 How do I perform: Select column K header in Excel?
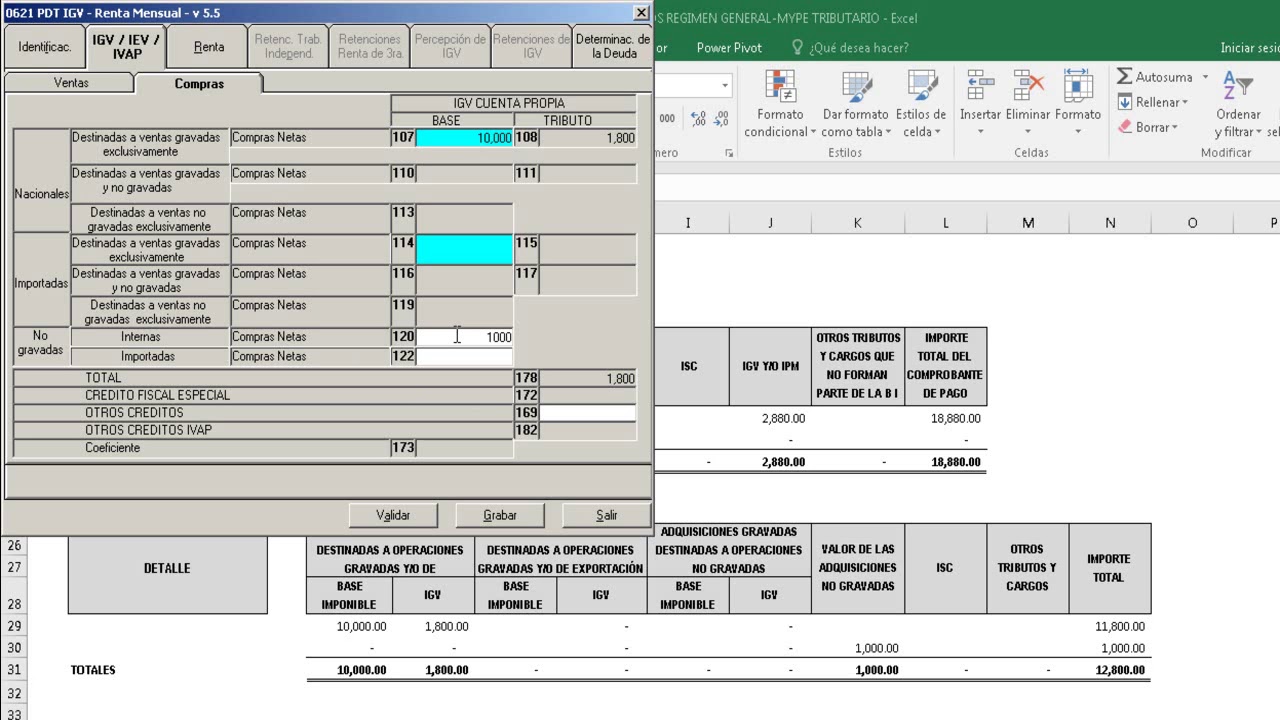[857, 222]
